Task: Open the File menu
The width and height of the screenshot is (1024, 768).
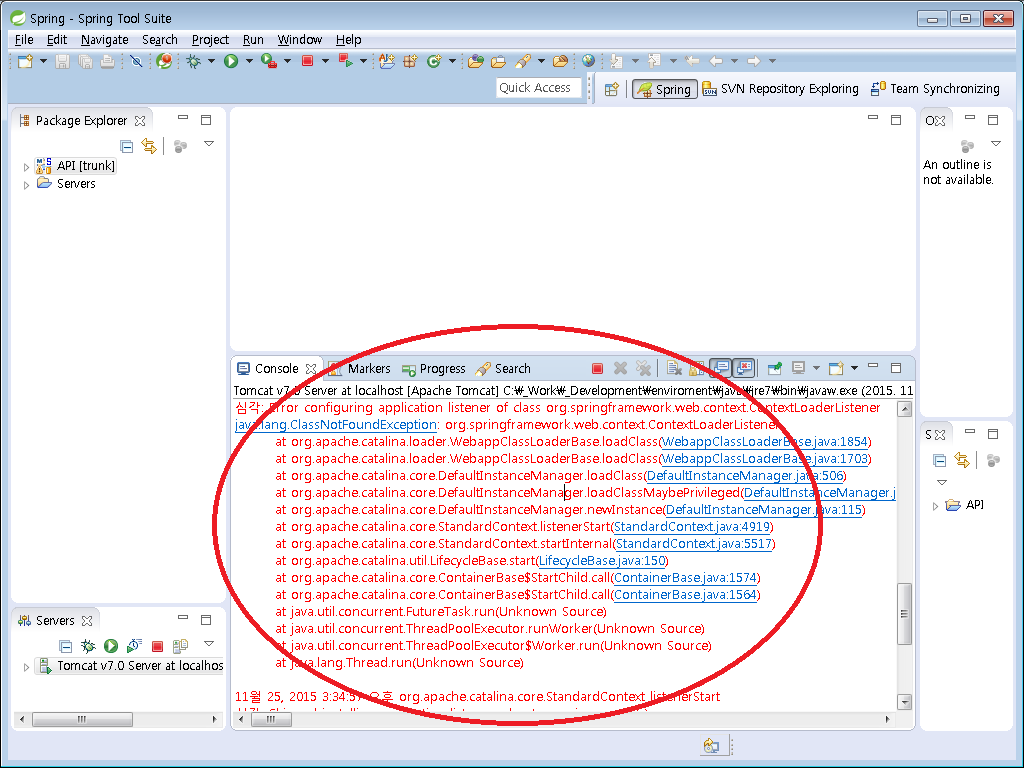Action: [24, 40]
